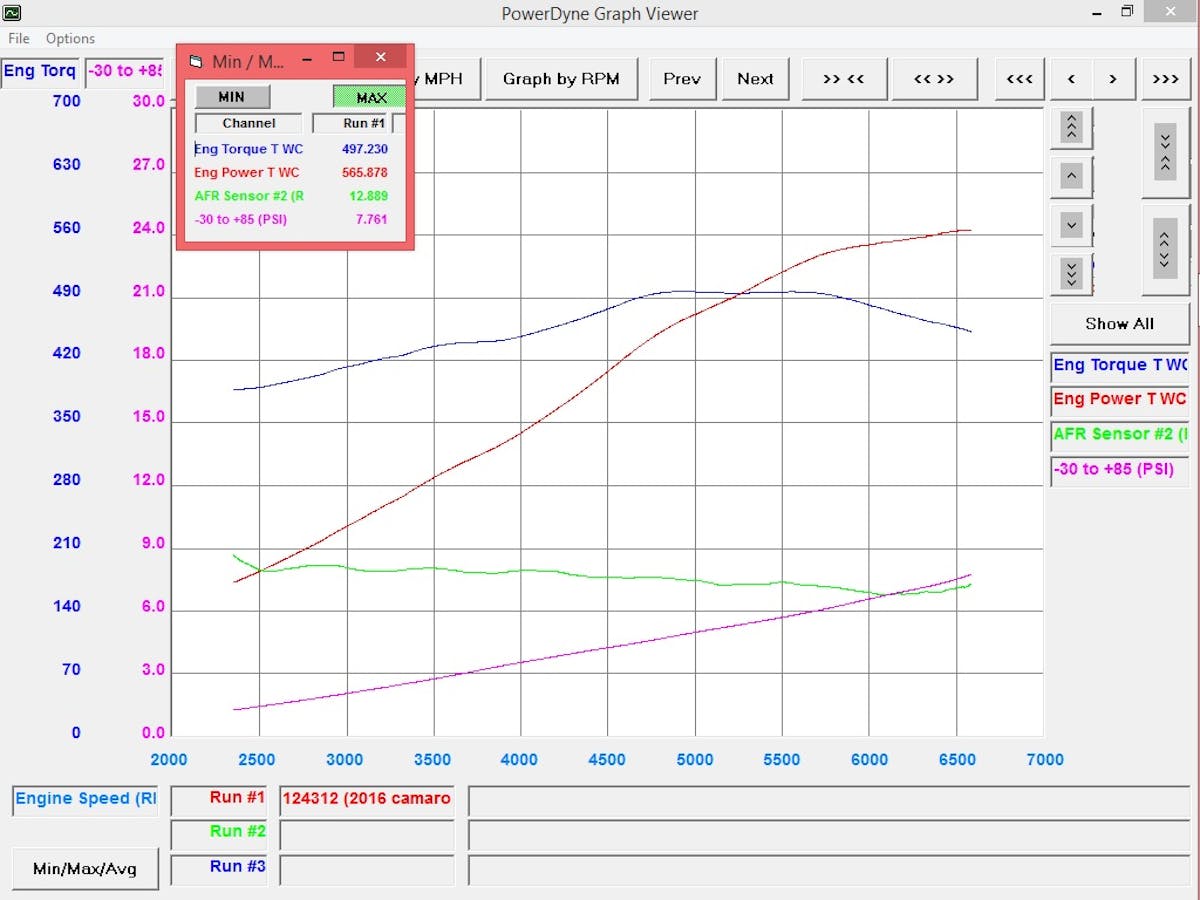This screenshot has width=1200, height=900.
Task: Click the Run #1 file name field
Action: 366,800
